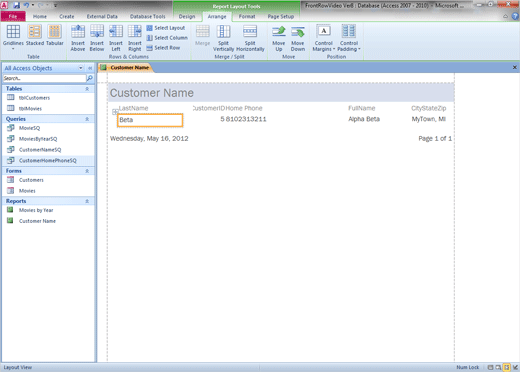The image size is (520, 372).
Task: Apply the Stacked layout
Action: point(35,35)
